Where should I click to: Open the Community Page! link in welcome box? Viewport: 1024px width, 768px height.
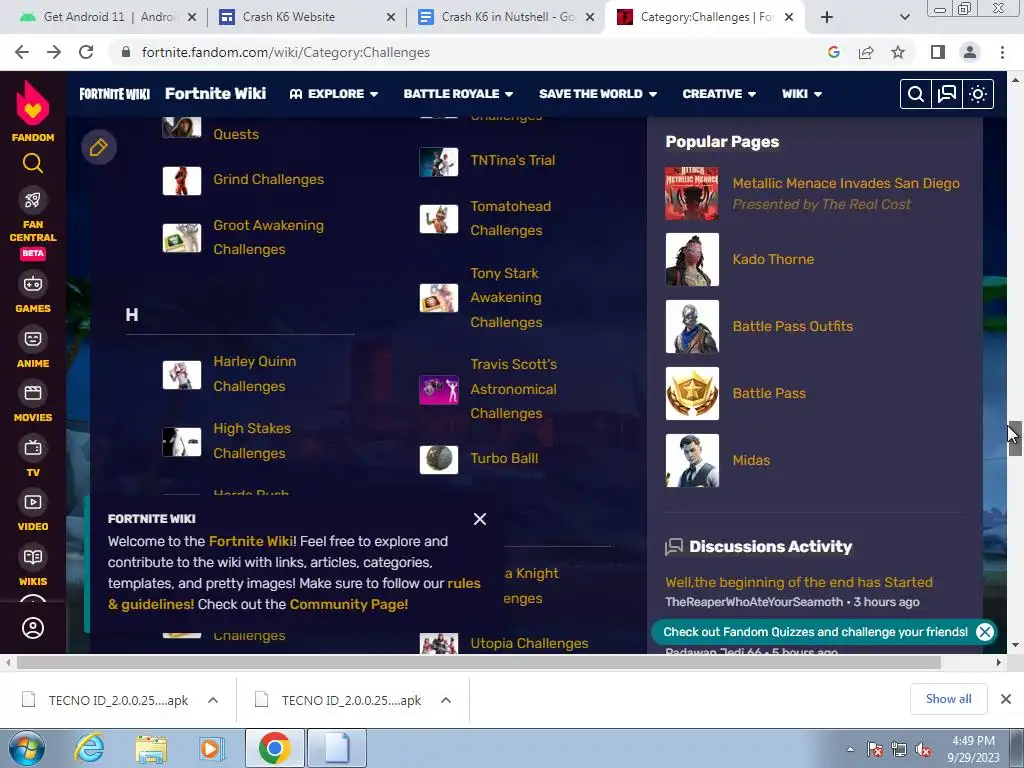click(349, 604)
